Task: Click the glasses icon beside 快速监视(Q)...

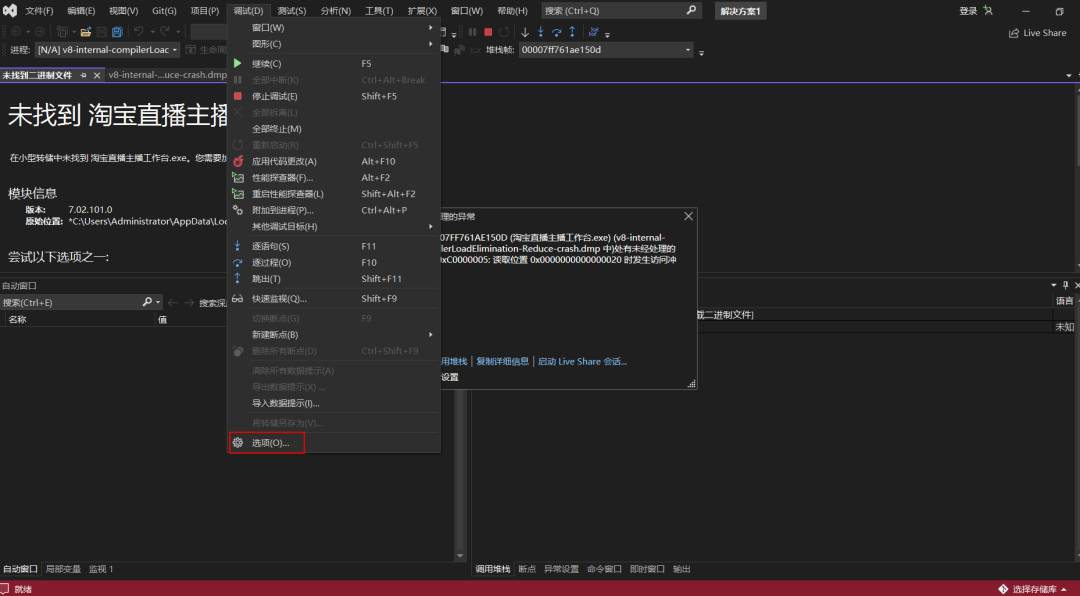Action: pos(238,298)
